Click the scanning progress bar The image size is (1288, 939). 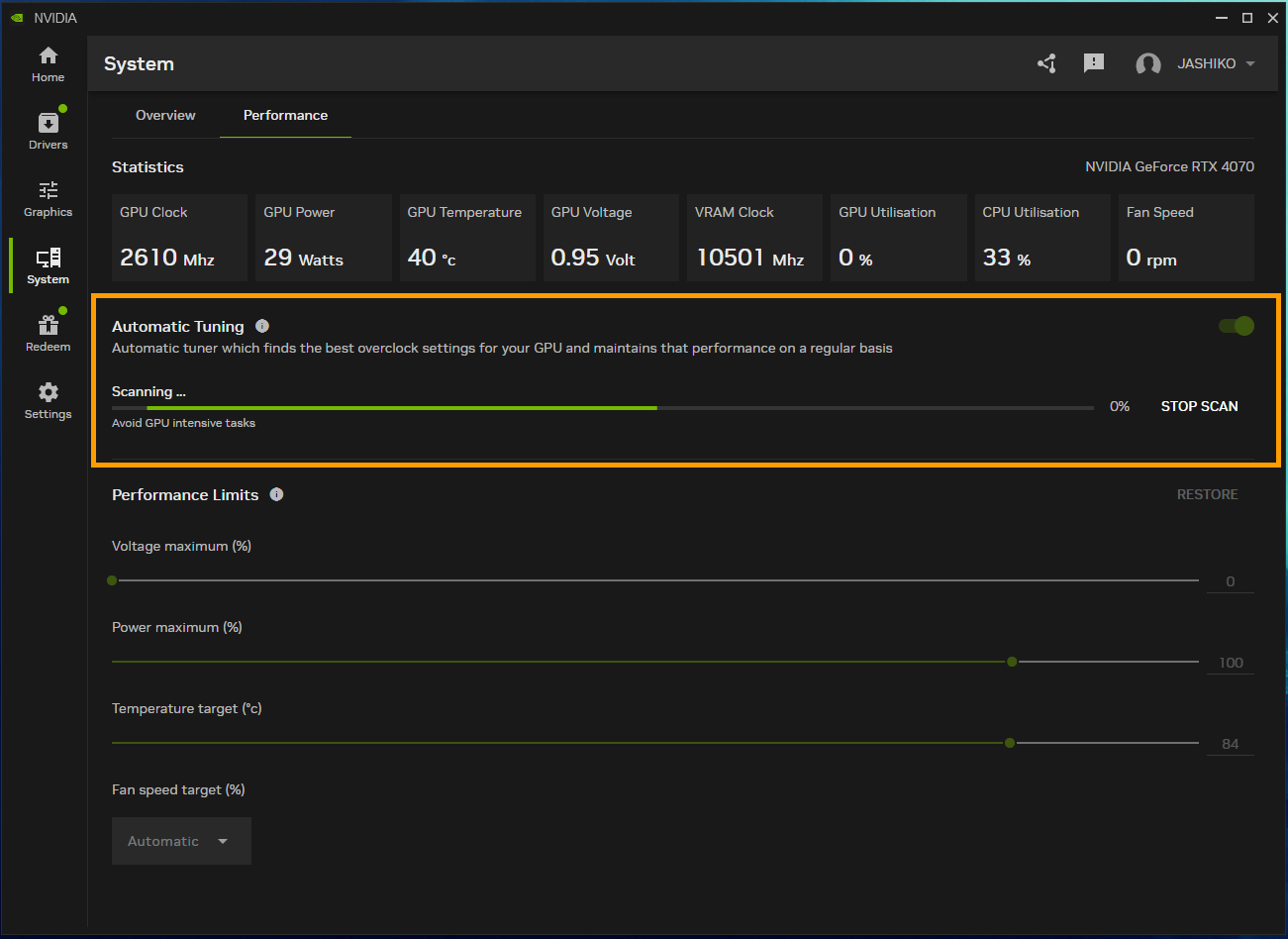coord(603,408)
